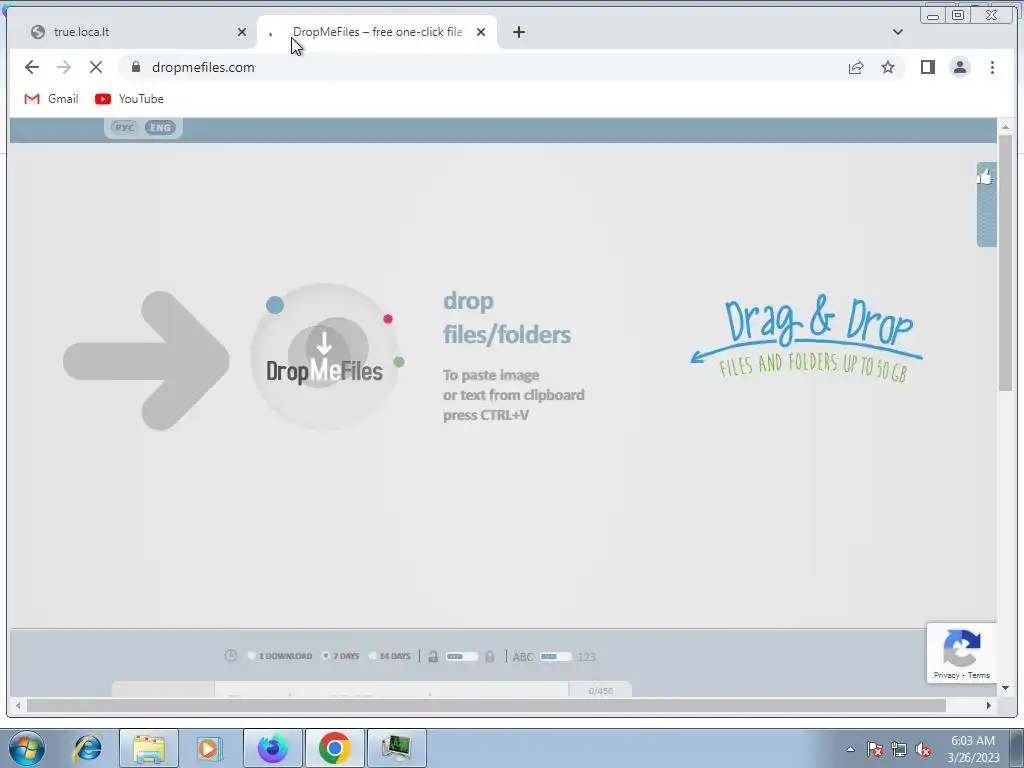1024x768 pixels.
Task: Open the Gmail bookmark
Action: click(x=51, y=99)
